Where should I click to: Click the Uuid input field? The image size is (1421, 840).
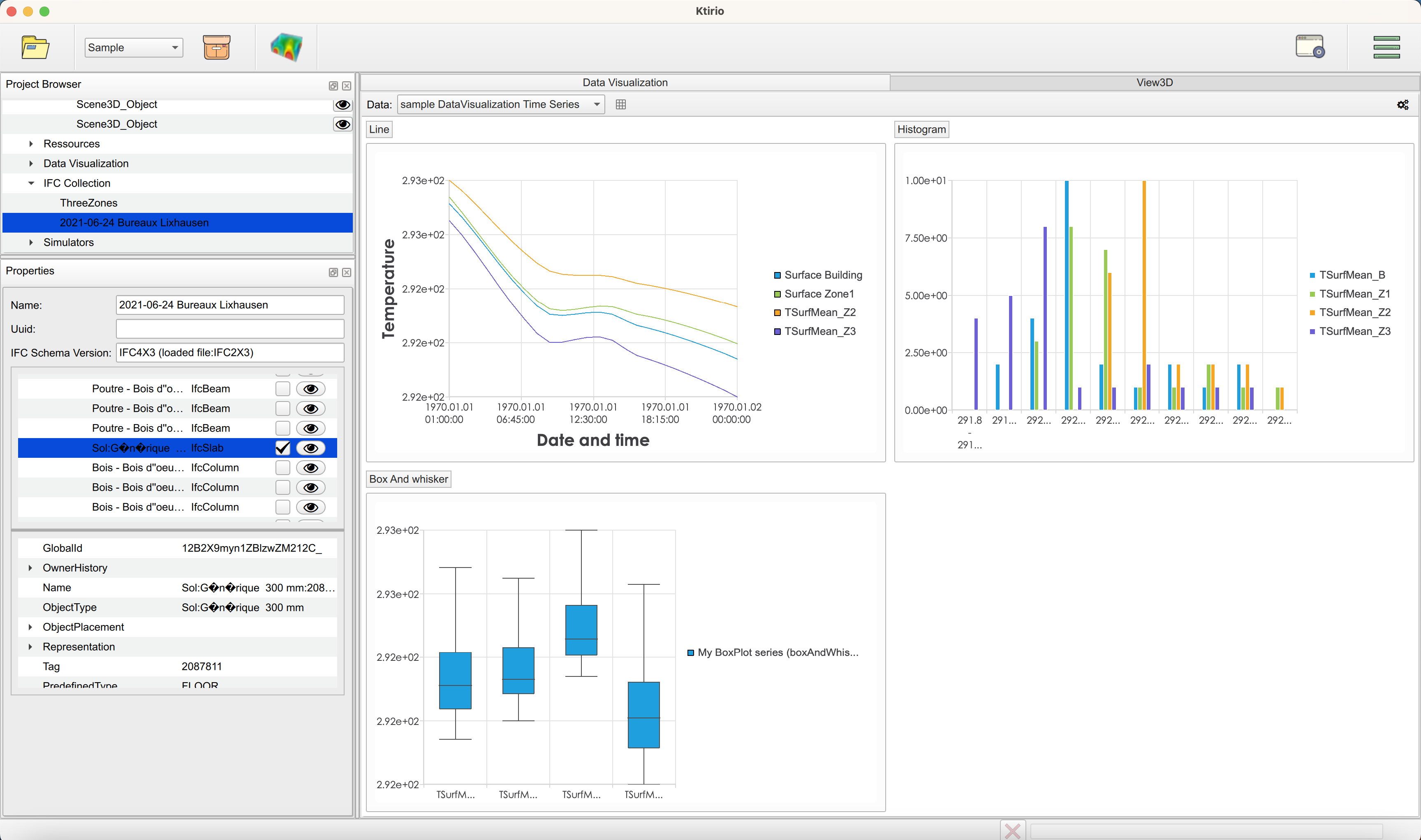click(x=230, y=329)
